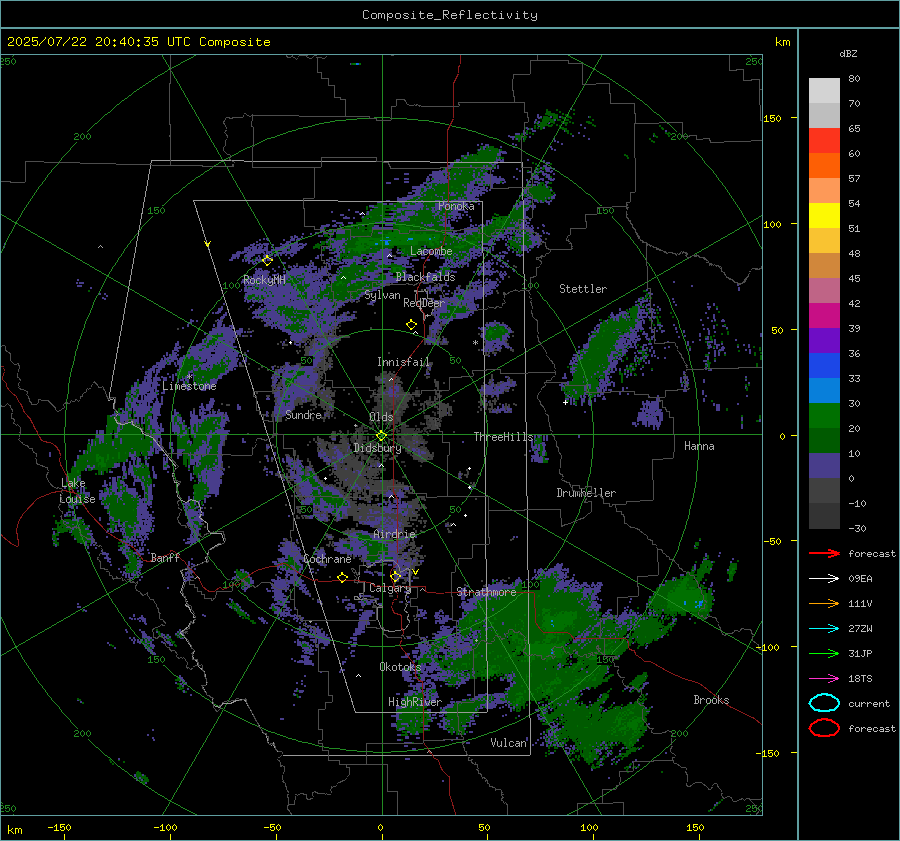Click the magenta 18TS arrow icon
This screenshot has width=900, height=841.
824,679
